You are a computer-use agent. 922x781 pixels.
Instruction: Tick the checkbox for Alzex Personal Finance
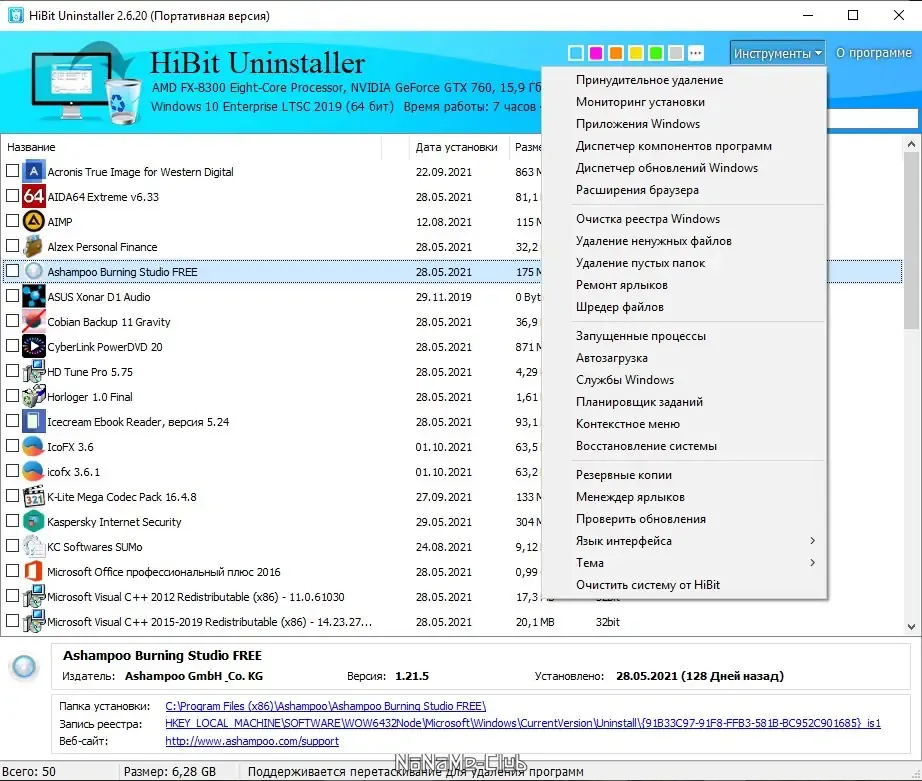pos(12,245)
